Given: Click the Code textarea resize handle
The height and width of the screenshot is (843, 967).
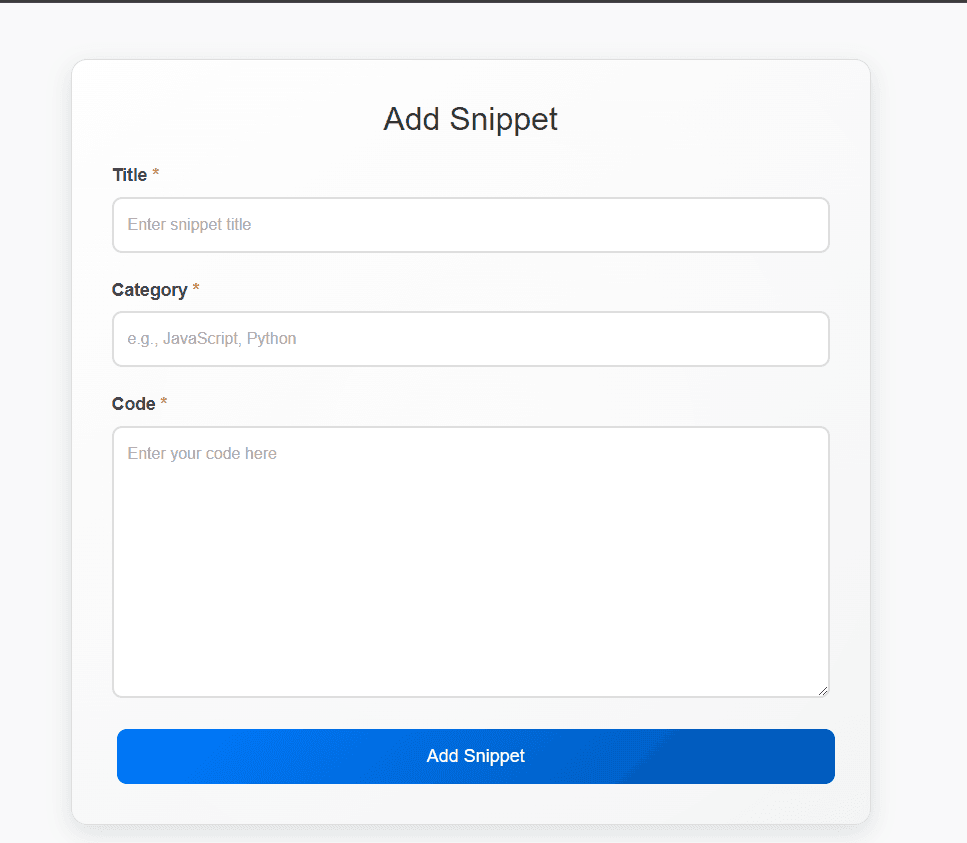Looking at the screenshot, I should click(x=823, y=690).
